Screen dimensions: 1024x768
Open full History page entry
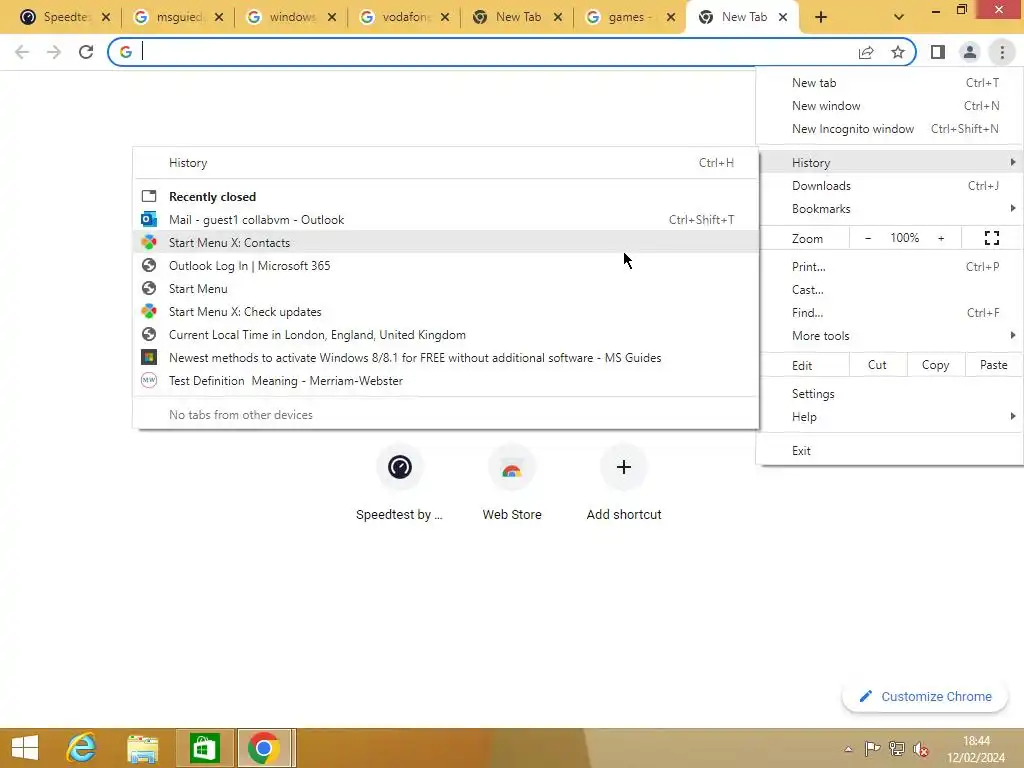tap(445, 163)
